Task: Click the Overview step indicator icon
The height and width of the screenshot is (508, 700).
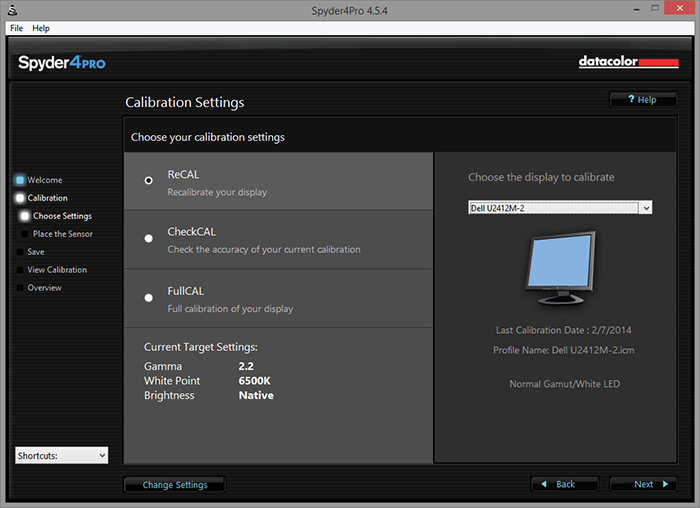Action: [19, 288]
